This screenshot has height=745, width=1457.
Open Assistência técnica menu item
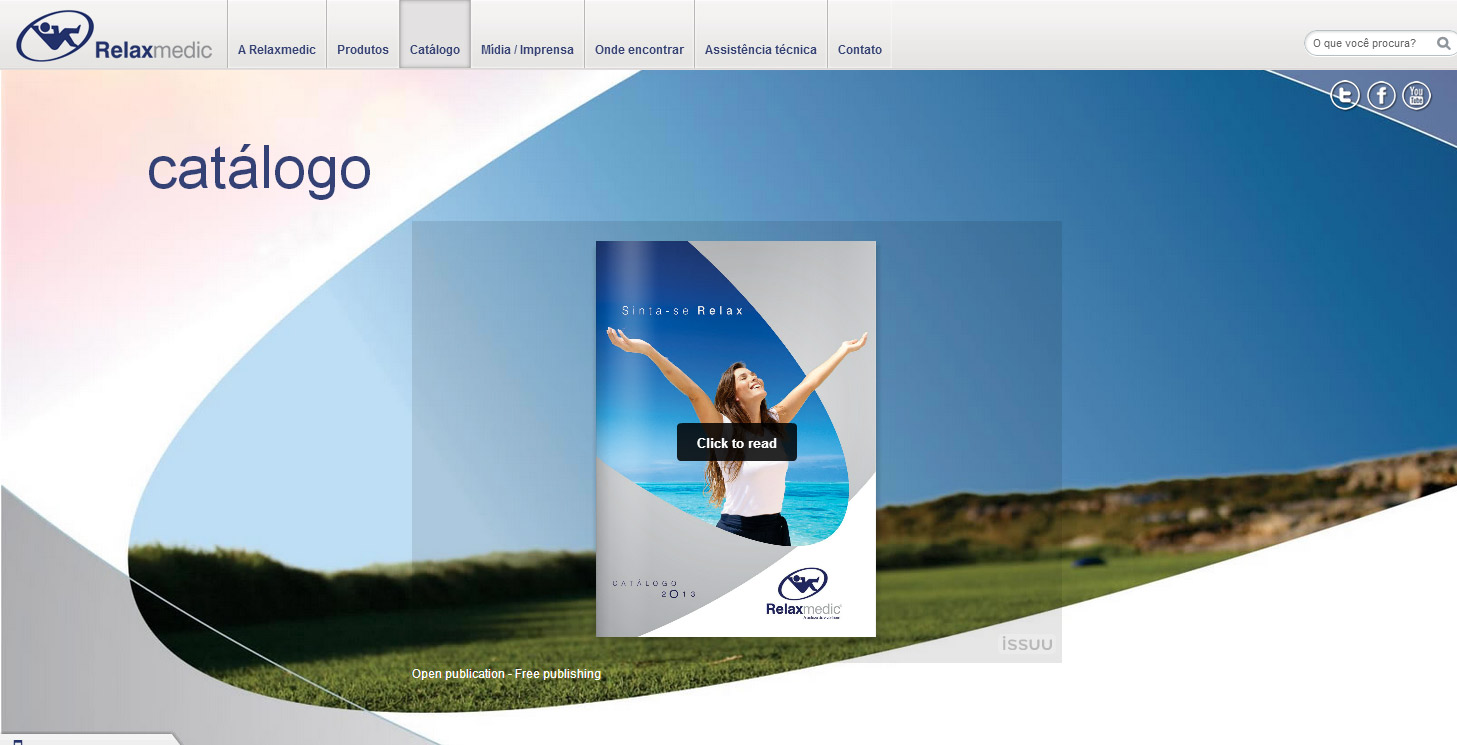[x=761, y=49]
